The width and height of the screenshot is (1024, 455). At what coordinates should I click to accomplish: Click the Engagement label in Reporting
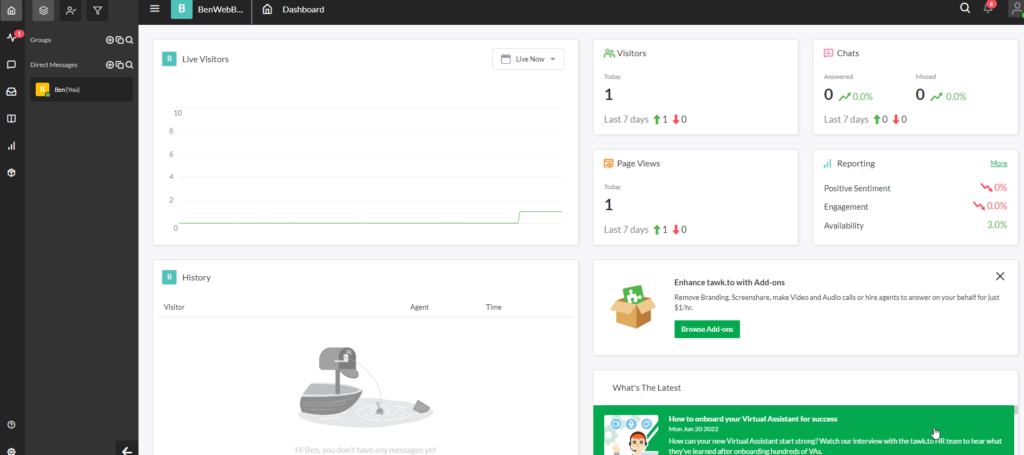tap(846, 206)
